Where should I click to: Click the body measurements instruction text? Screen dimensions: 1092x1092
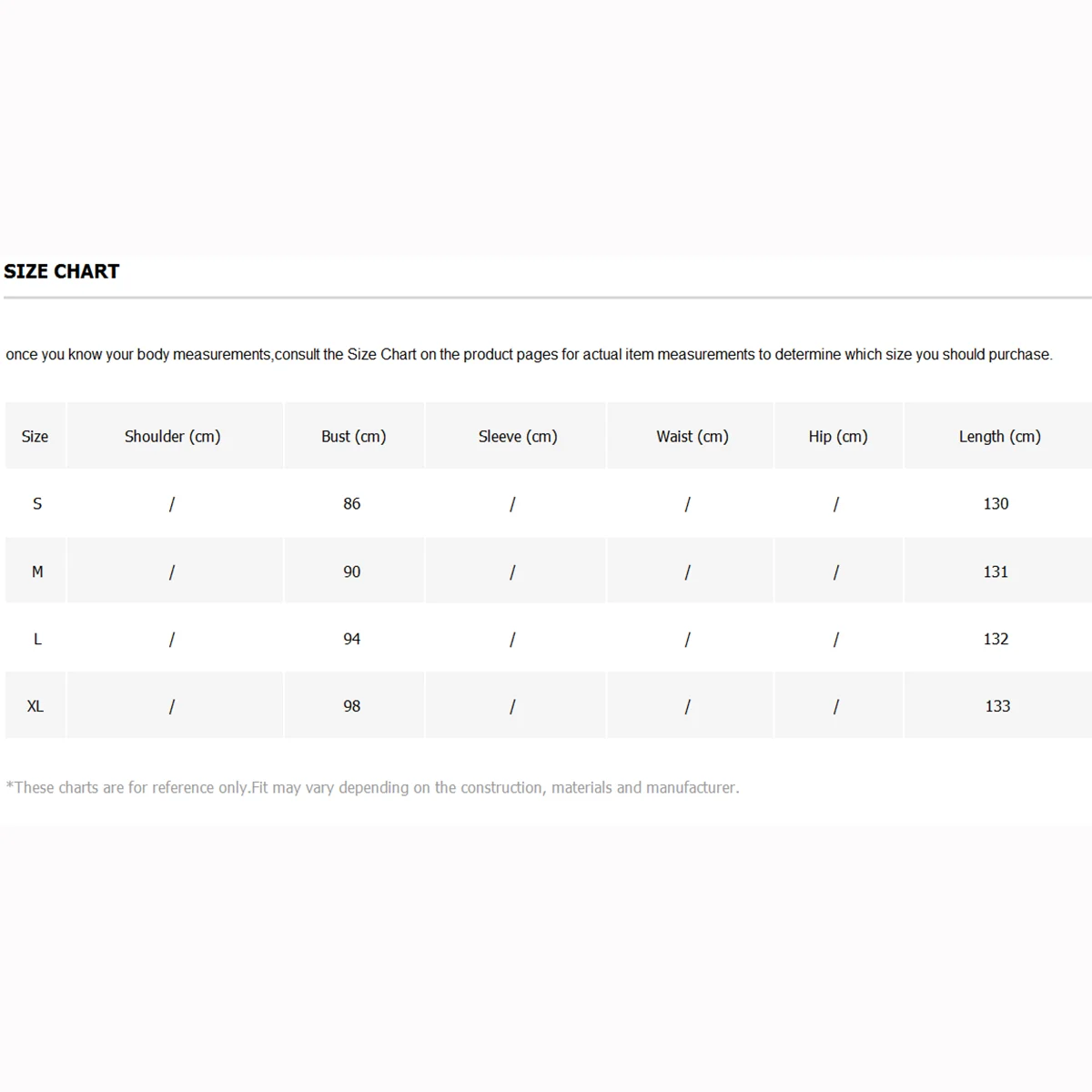coord(529,355)
